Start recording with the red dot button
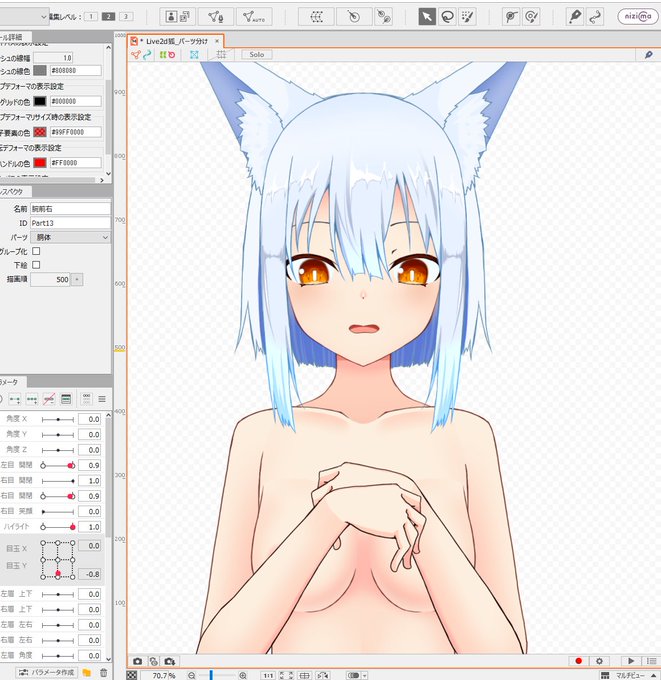661x680 pixels. pyautogui.click(x=579, y=661)
